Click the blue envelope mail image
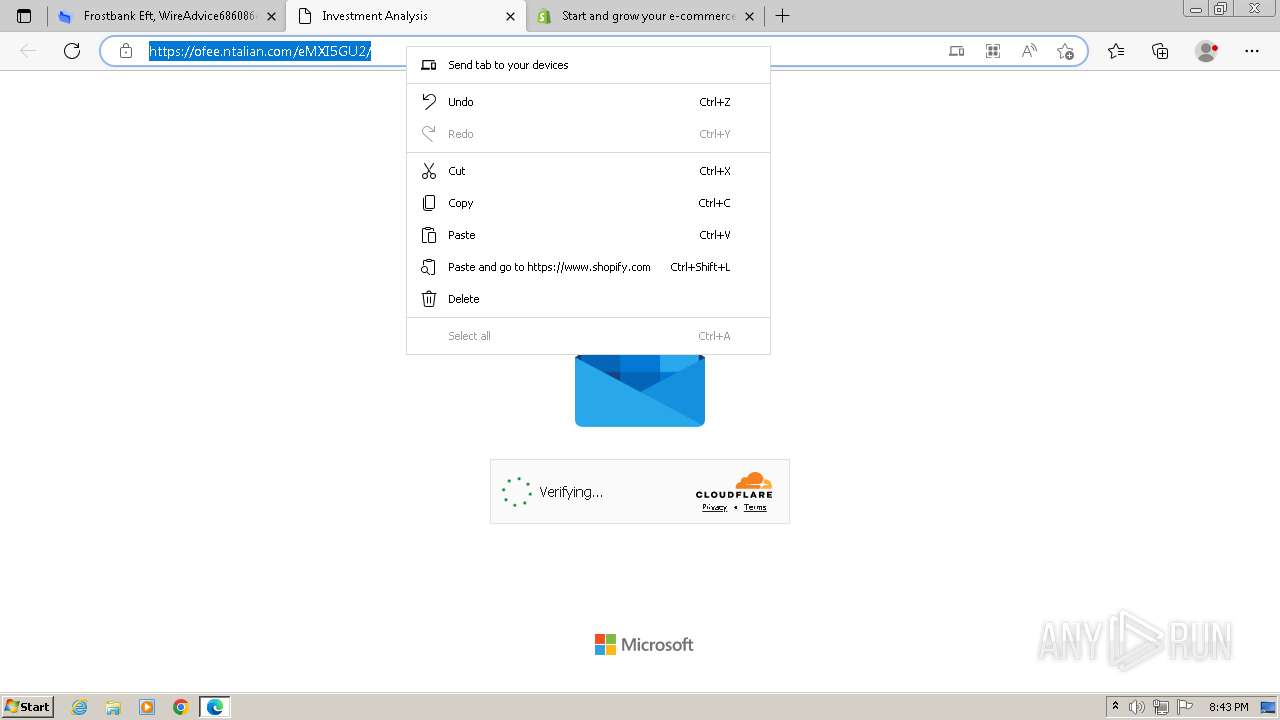1280x720 pixels. point(640,390)
